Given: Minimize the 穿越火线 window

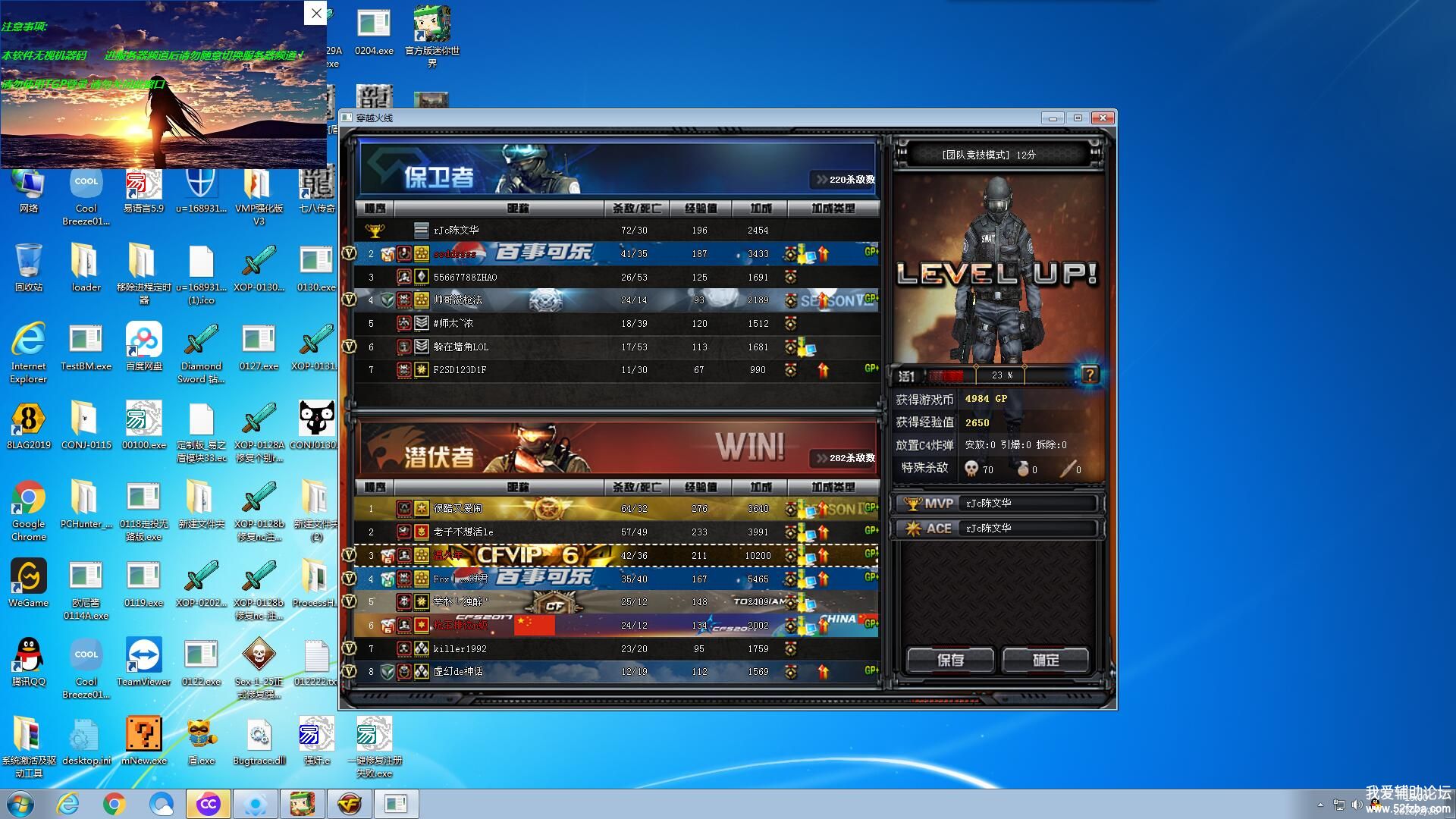Looking at the screenshot, I should point(1052,118).
